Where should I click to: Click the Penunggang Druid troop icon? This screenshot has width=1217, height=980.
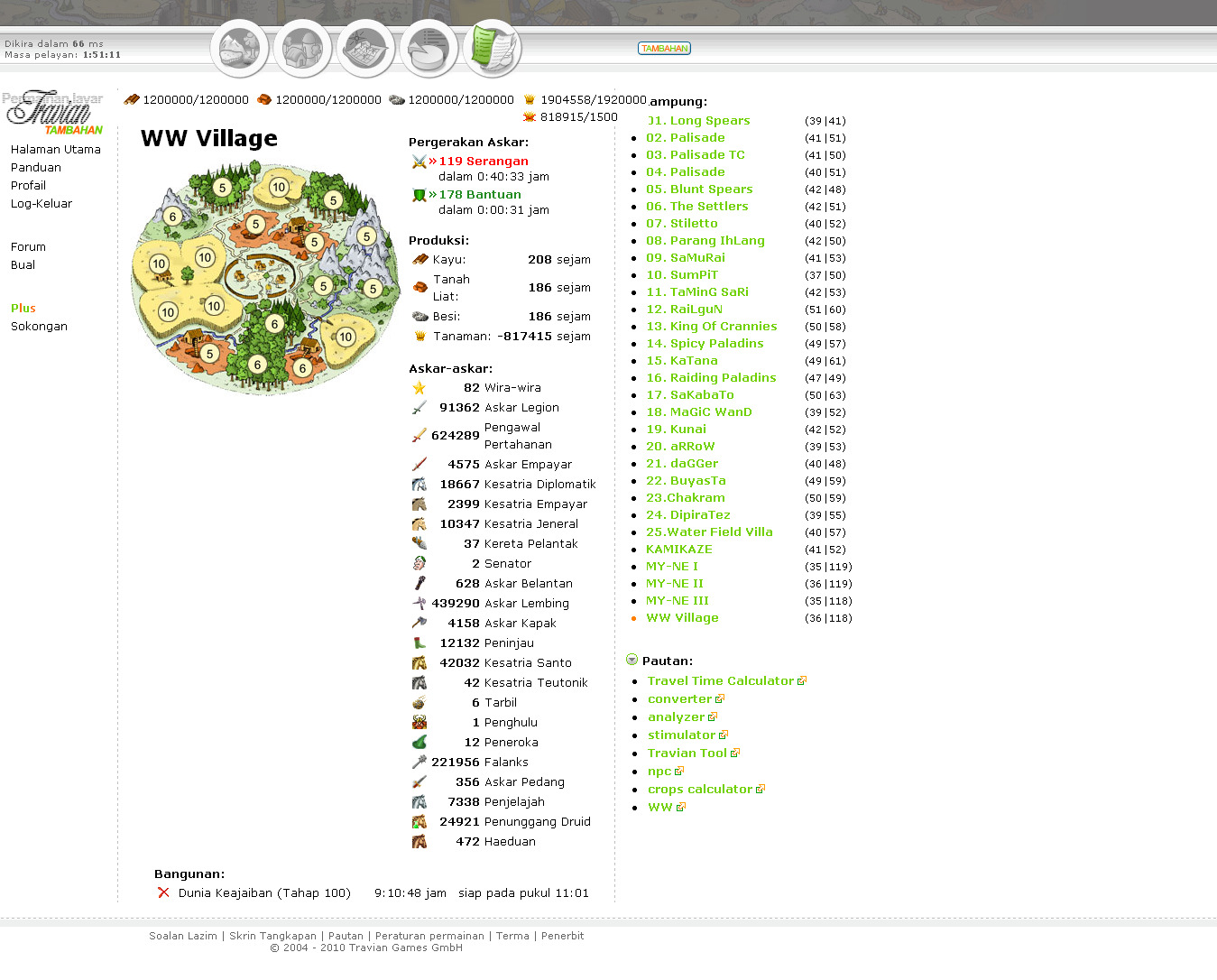point(419,822)
